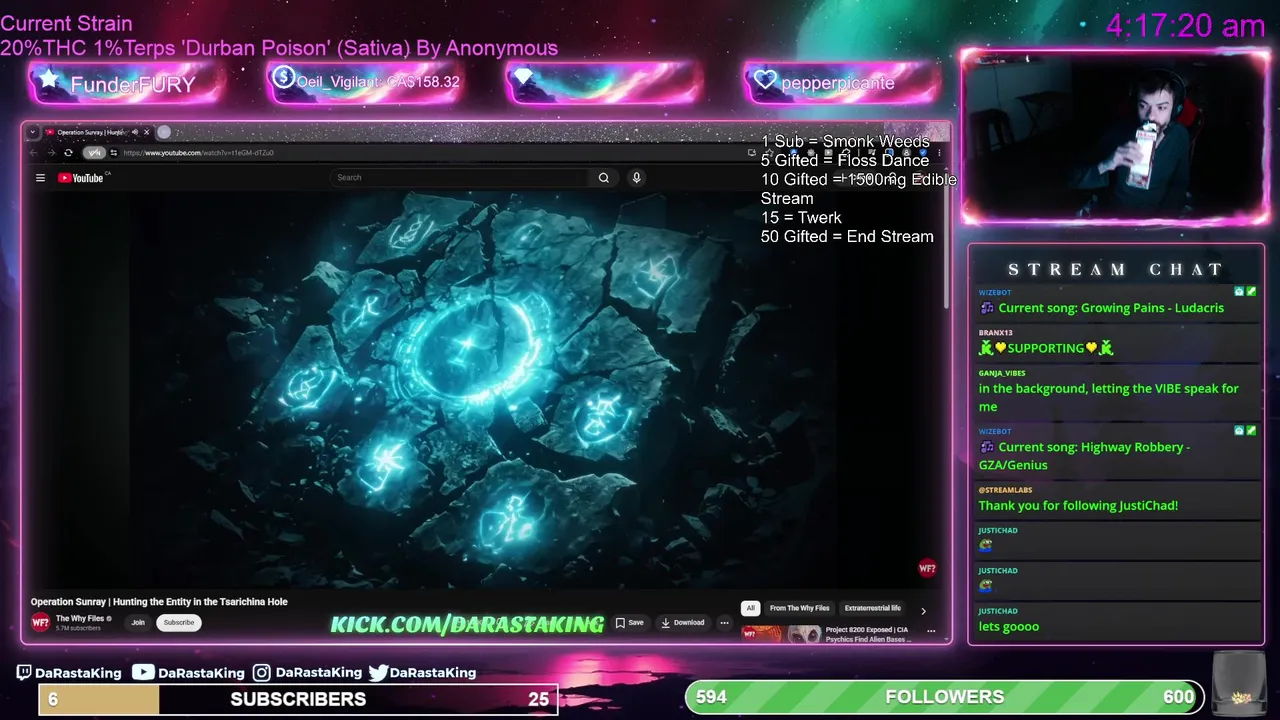Viewport: 1280px width, 720px height.
Task: Click the heart icon on the empty banner
Action: 523,77
